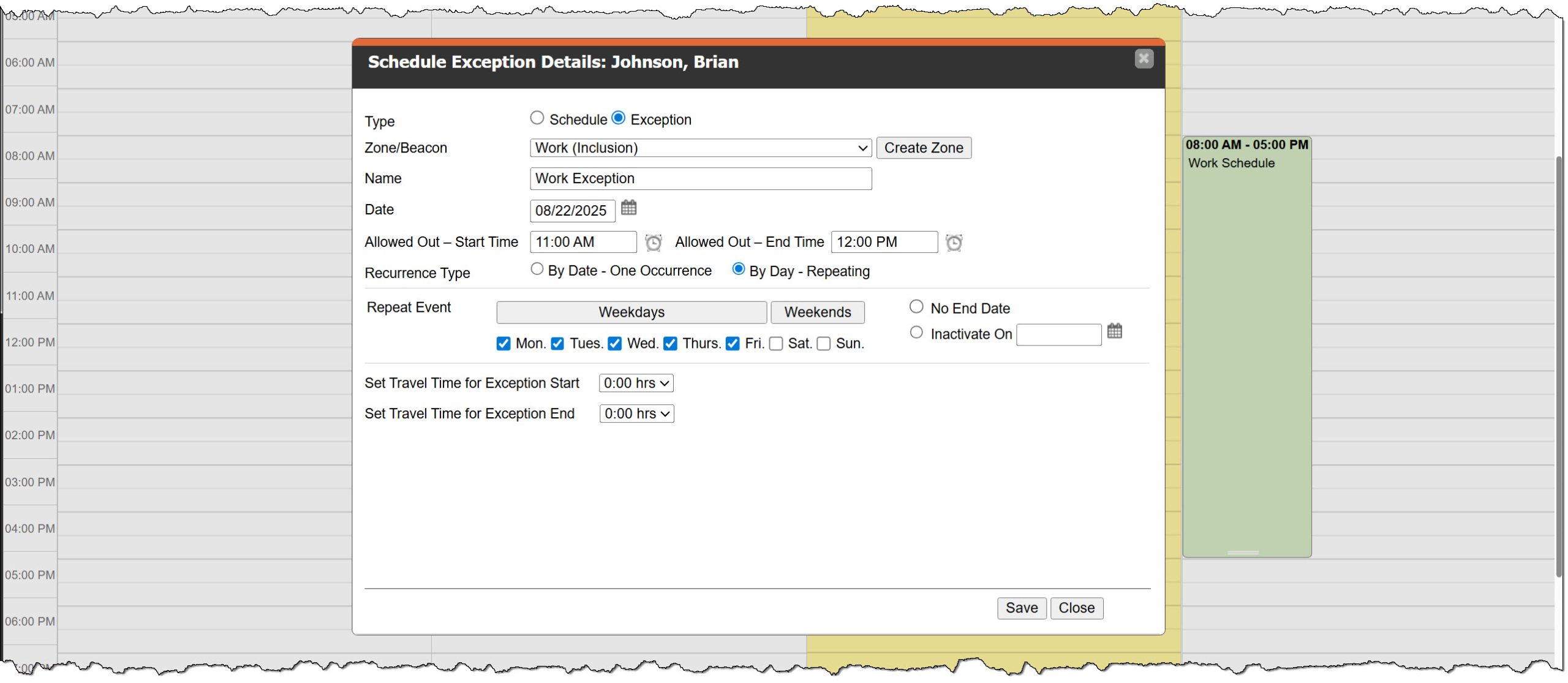Click the Weekdays button
1568x683 pixels.
(x=631, y=312)
